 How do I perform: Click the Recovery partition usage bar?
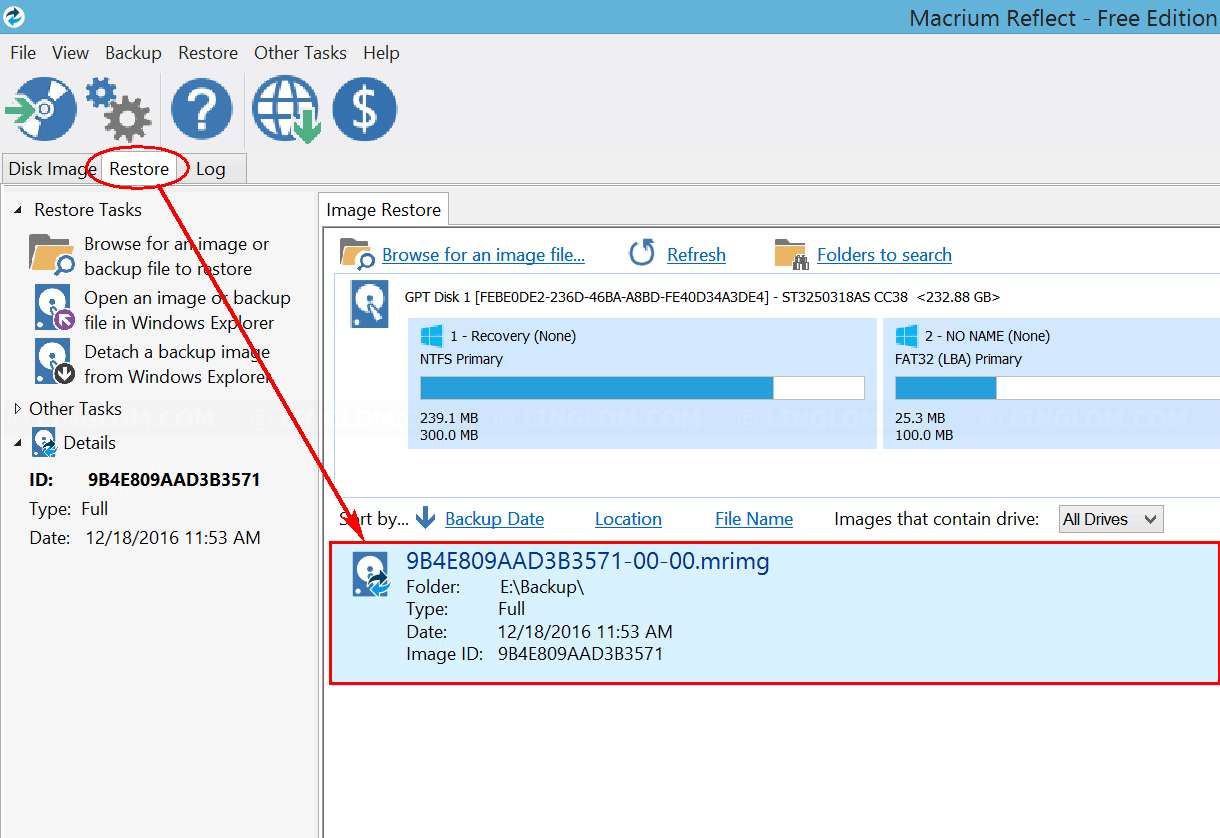642,388
